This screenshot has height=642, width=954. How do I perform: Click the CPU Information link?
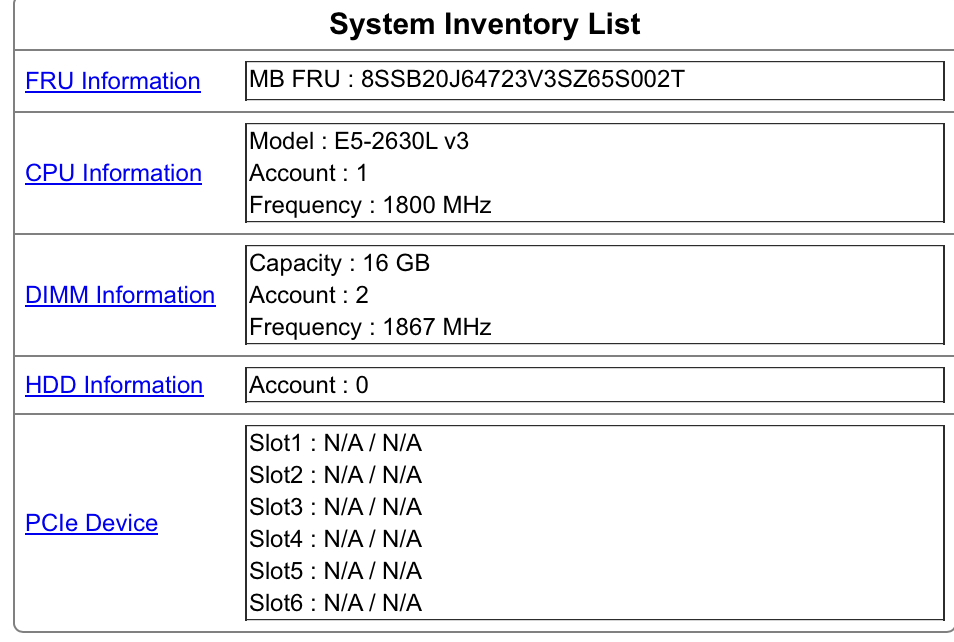(113, 173)
